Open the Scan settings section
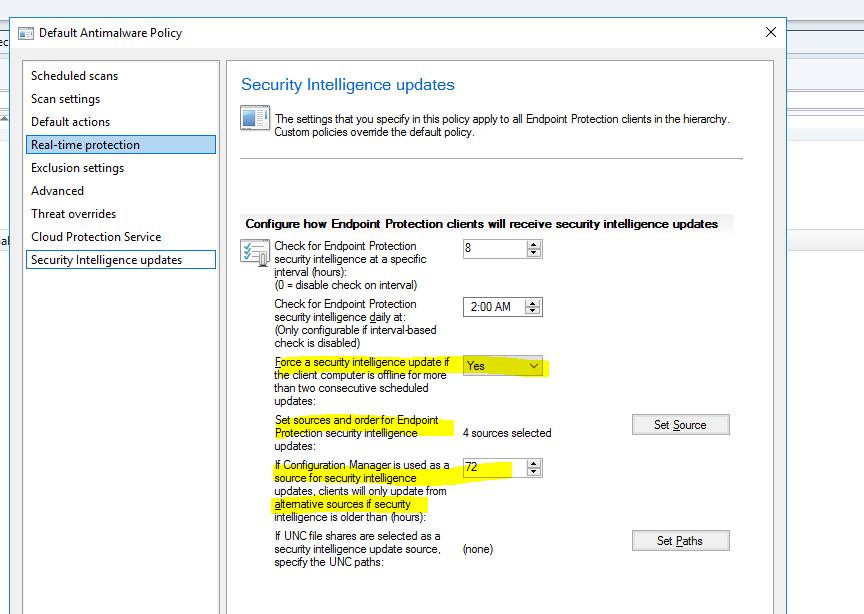This screenshot has height=614, width=864. [66, 99]
